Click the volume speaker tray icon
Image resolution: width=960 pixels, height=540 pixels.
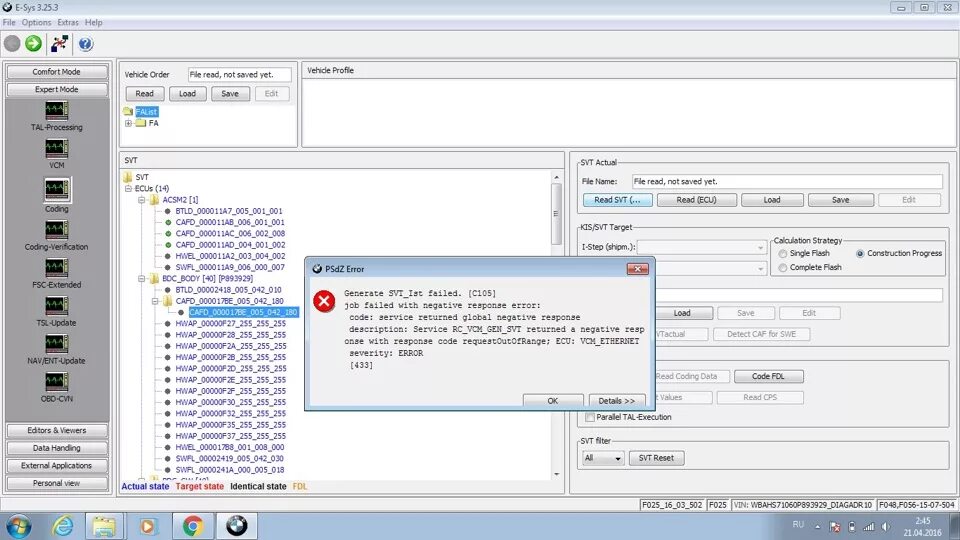point(886,527)
